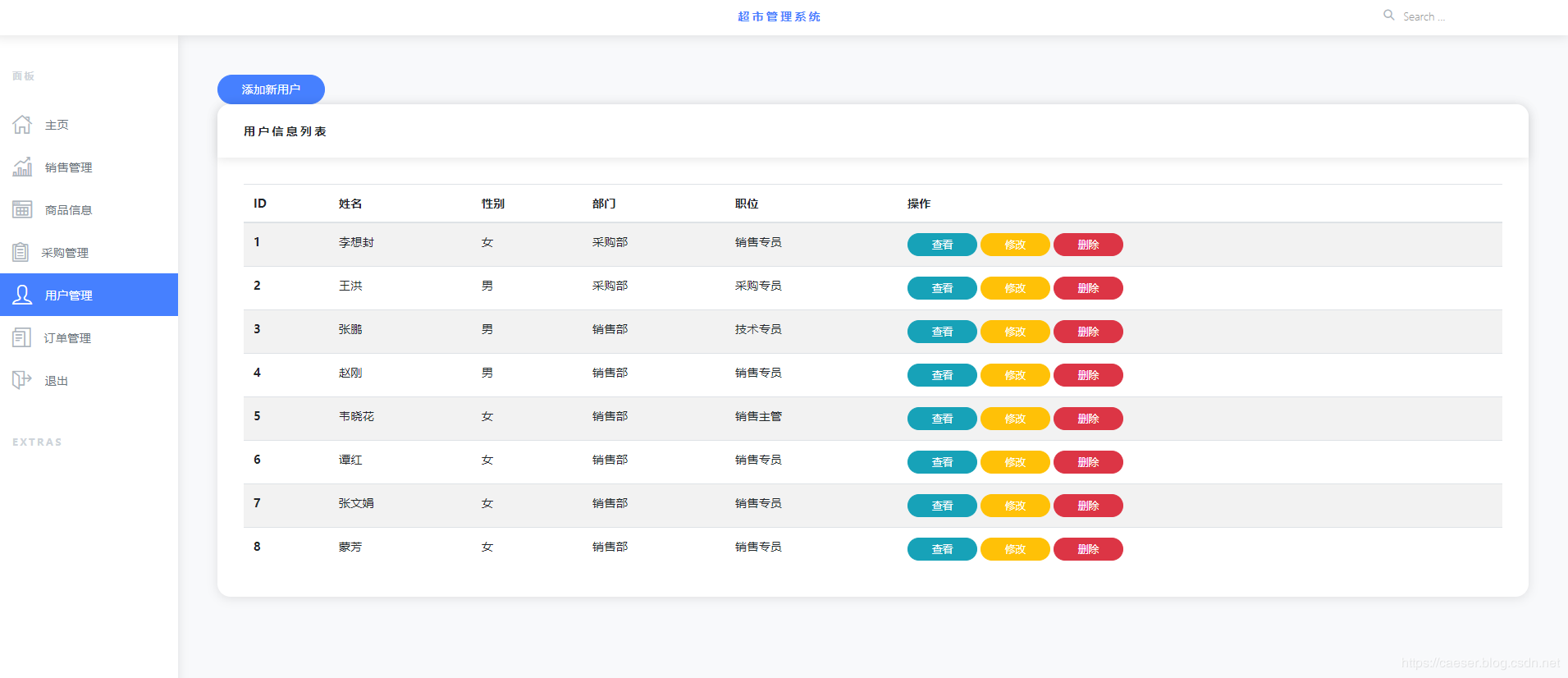Click the name 蒙芳 in the table
This screenshot has width=1568, height=678.
(x=350, y=547)
